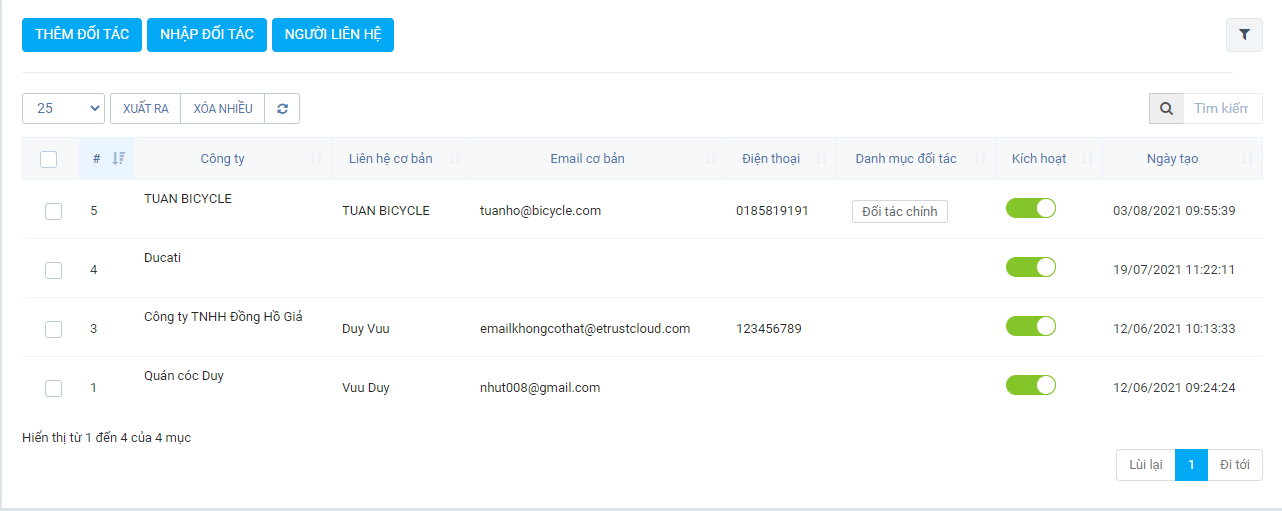
Task: Turn off Ducati activation switch
Action: pos(1031,267)
